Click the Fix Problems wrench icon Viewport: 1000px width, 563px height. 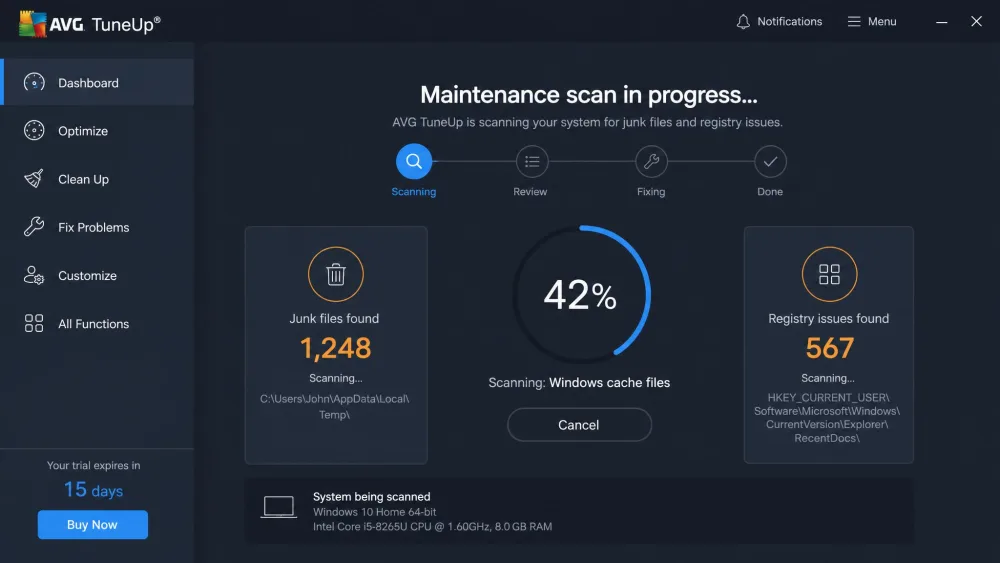click(34, 227)
